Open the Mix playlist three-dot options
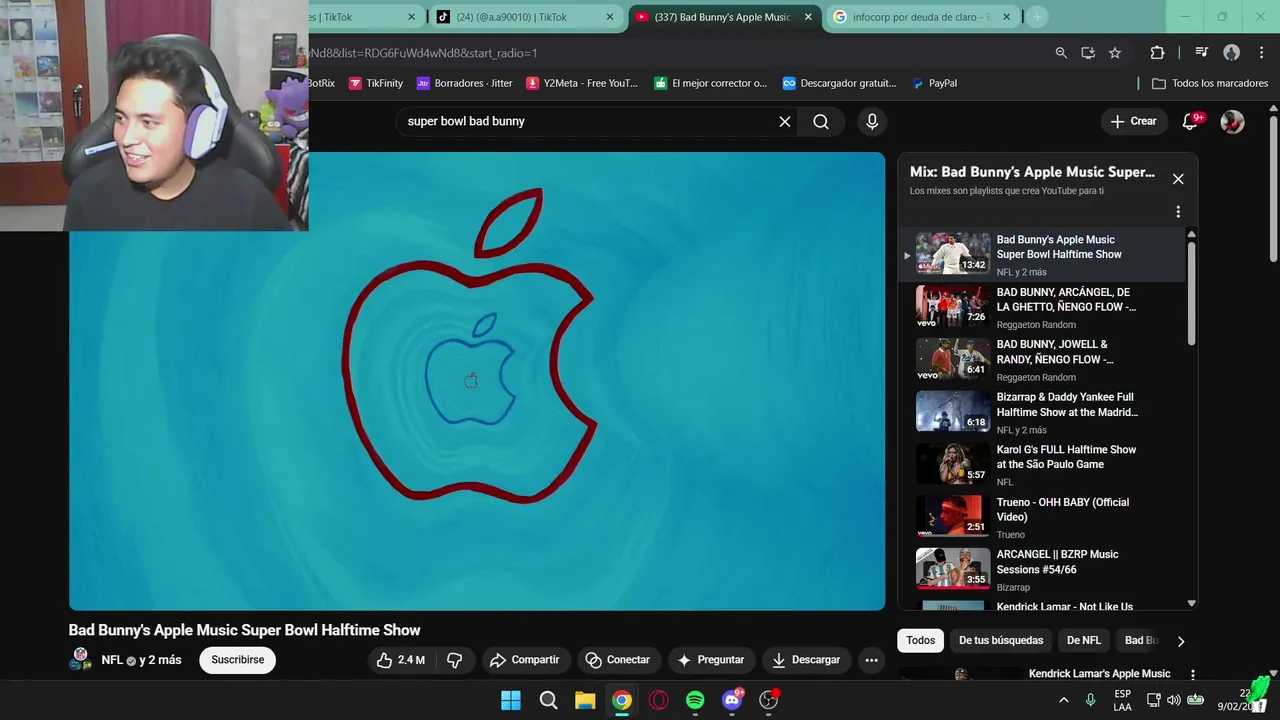This screenshot has width=1280, height=720. tap(1178, 212)
